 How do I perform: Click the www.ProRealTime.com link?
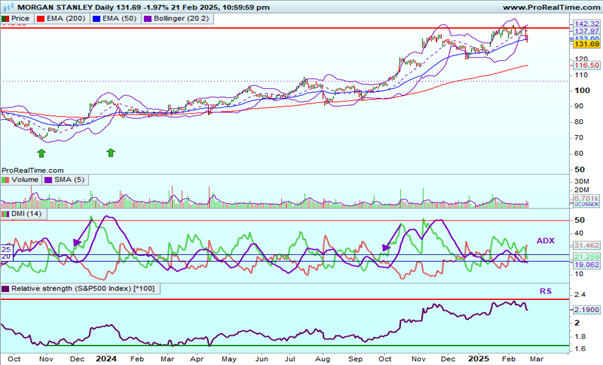551,7
